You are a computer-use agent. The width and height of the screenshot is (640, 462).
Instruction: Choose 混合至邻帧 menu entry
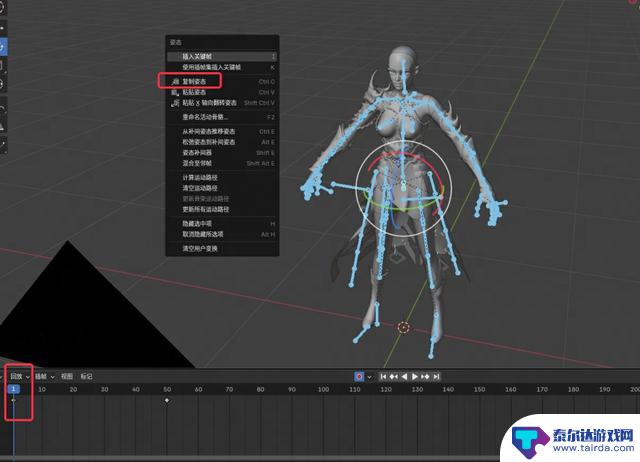pos(222,163)
